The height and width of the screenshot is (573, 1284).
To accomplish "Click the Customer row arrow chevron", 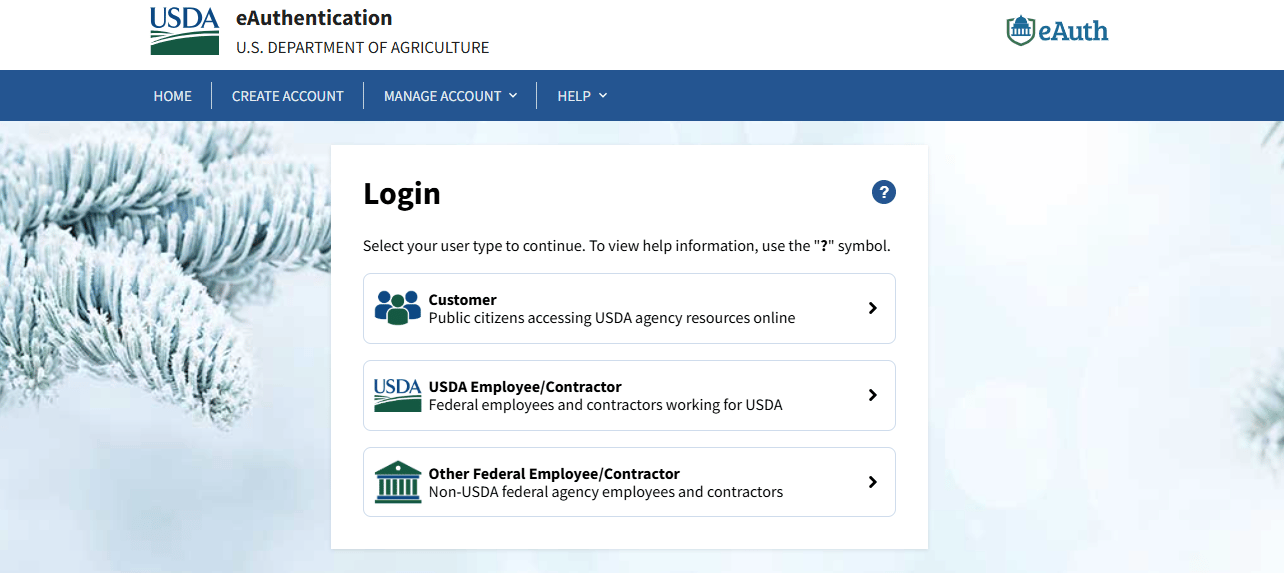I will tap(873, 308).
